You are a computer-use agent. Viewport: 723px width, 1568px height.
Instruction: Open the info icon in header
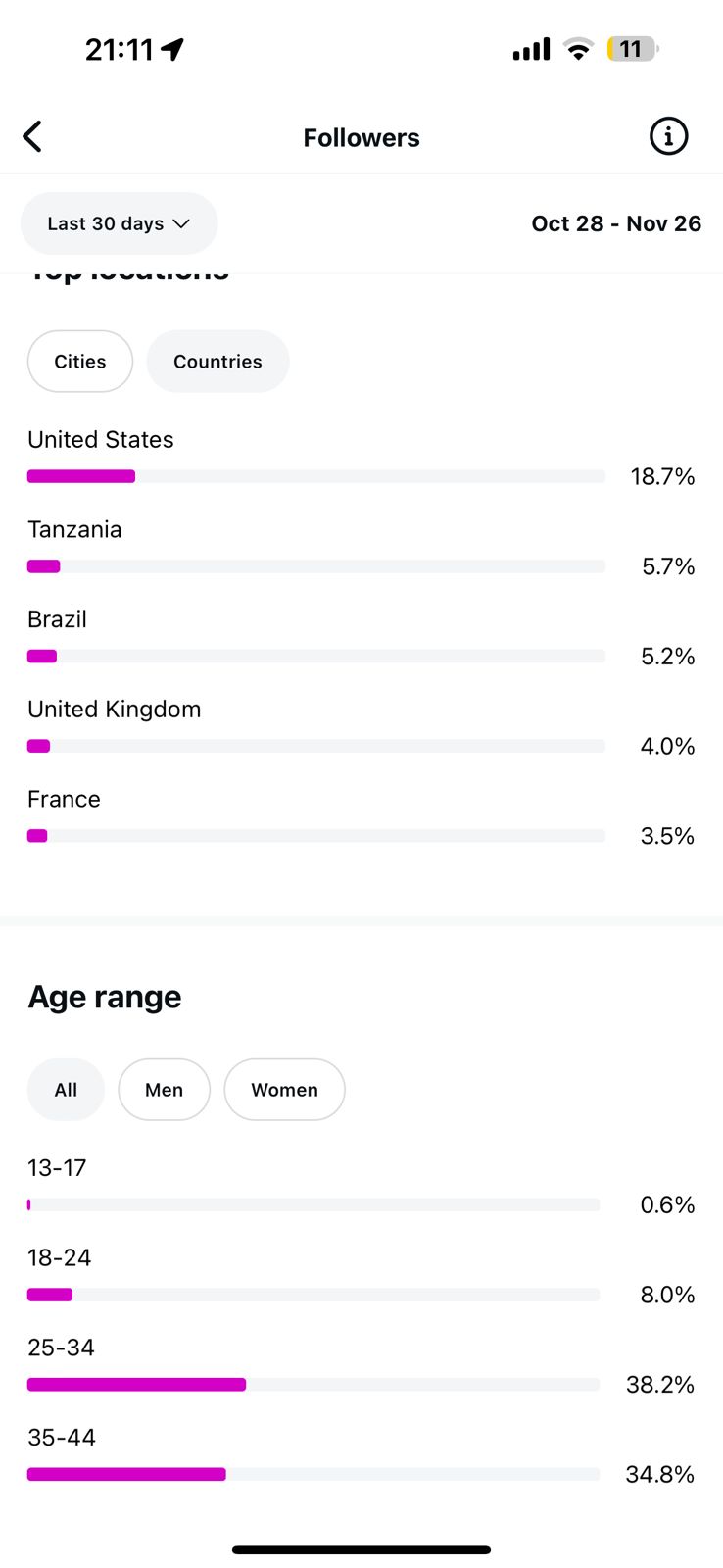pyautogui.click(x=668, y=137)
